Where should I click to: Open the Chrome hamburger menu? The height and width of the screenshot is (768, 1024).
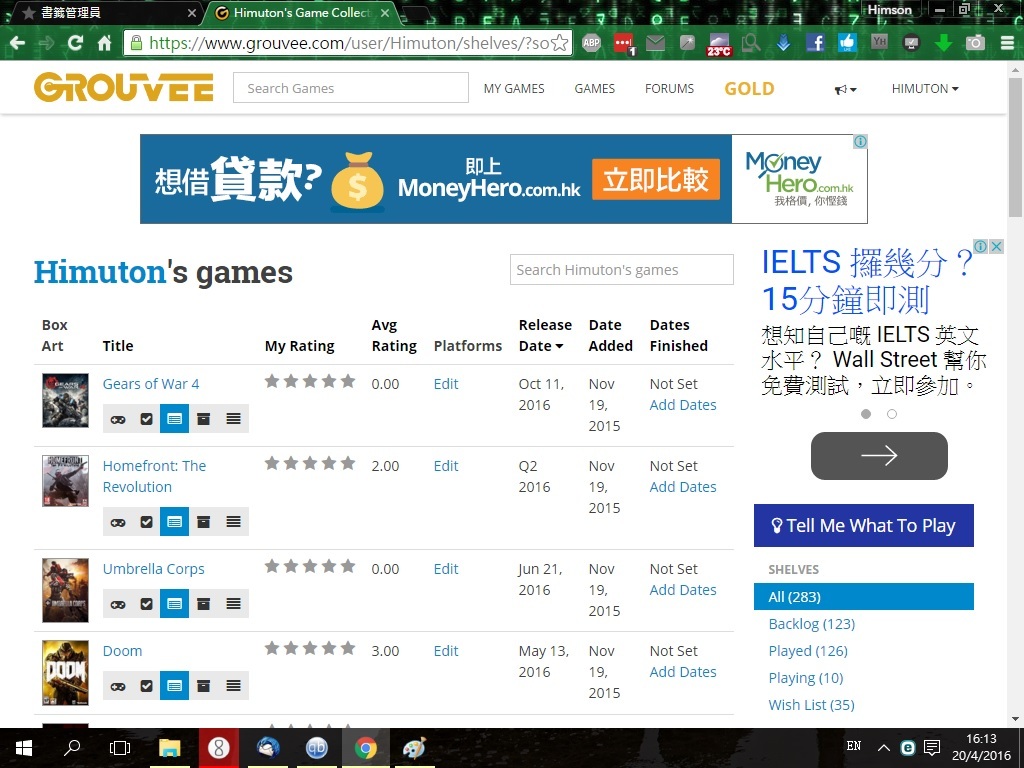click(1007, 43)
